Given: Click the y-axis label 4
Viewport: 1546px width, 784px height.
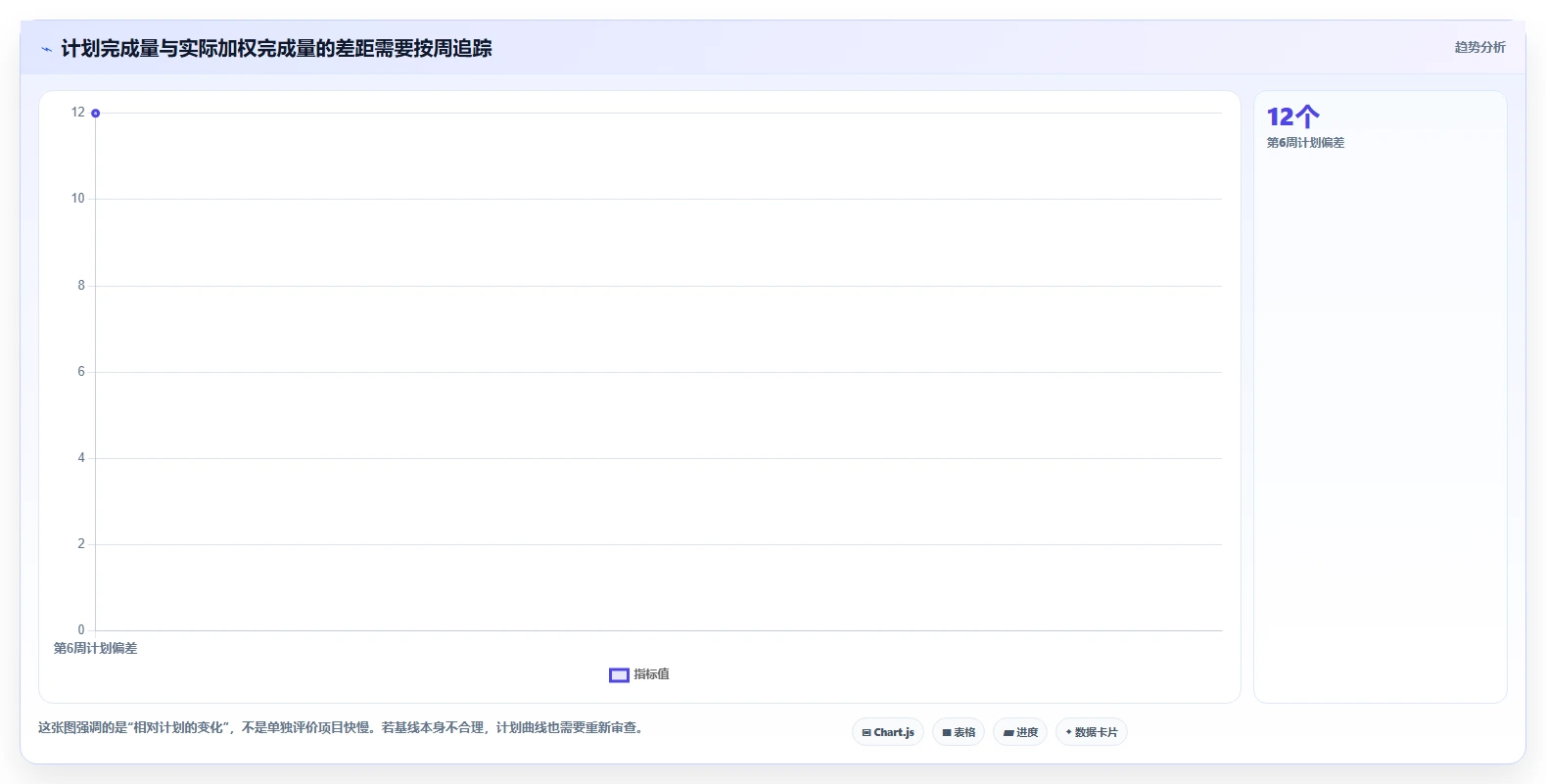Looking at the screenshot, I should 81,458.
